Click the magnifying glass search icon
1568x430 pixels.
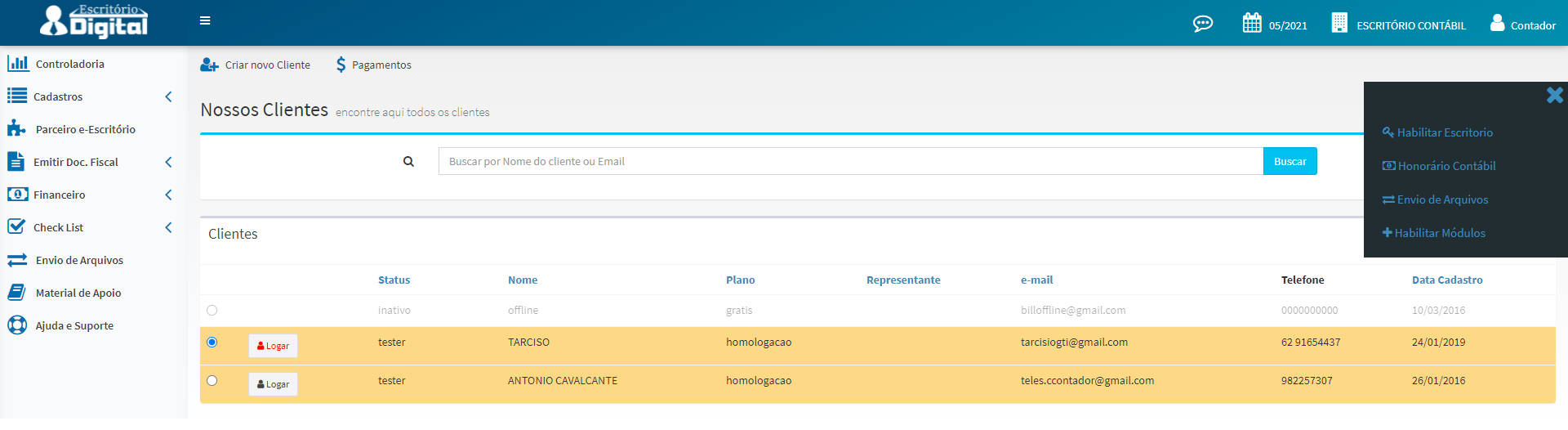coord(408,162)
